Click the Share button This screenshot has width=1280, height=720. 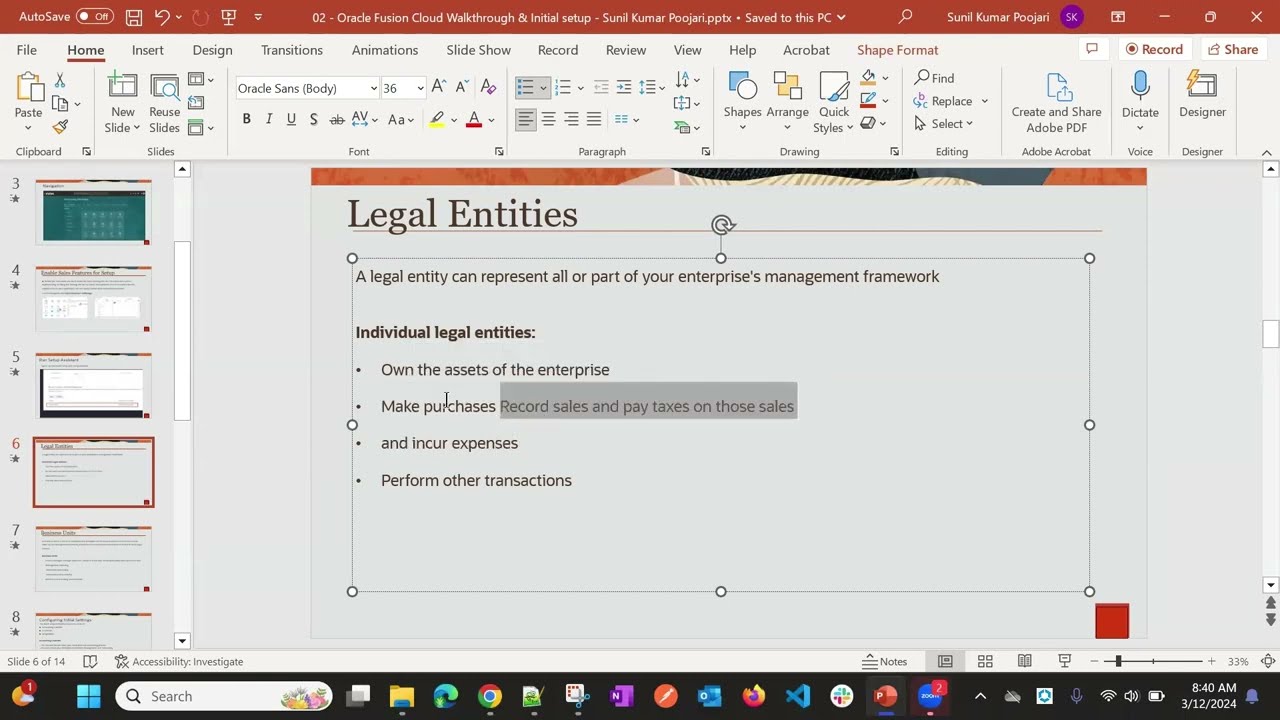click(x=1232, y=49)
